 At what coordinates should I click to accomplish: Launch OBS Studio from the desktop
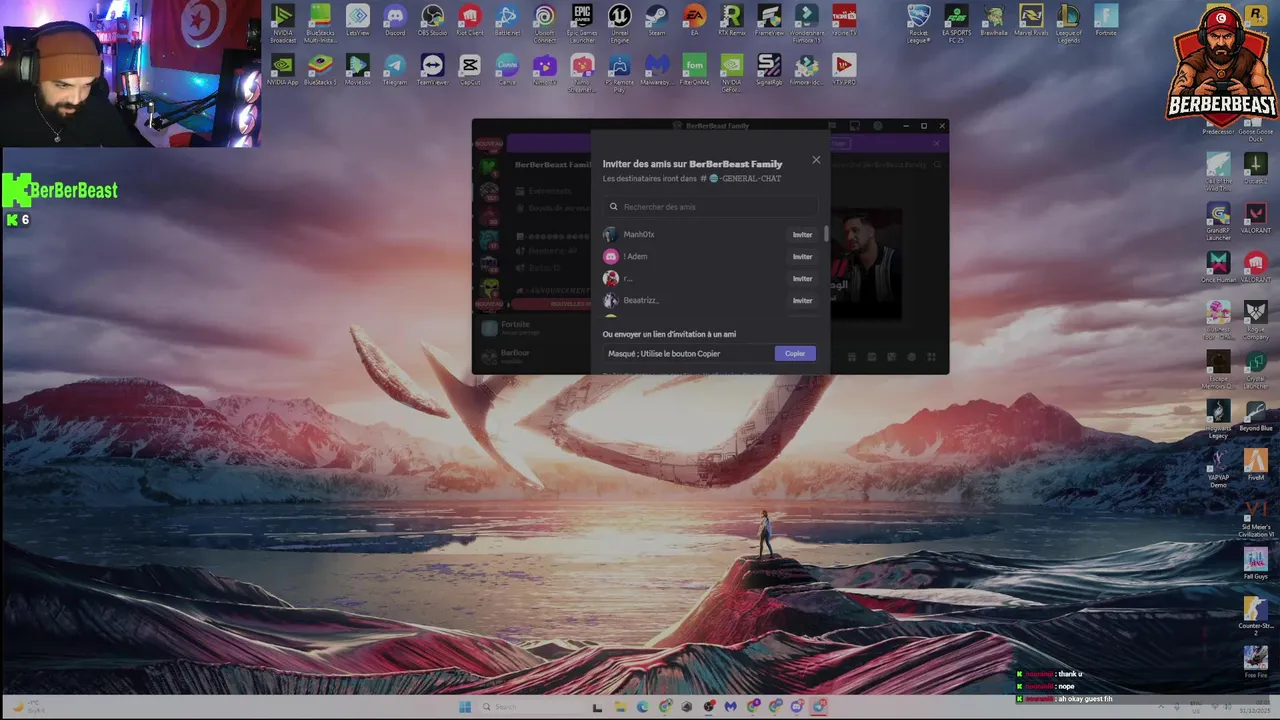pos(432,21)
